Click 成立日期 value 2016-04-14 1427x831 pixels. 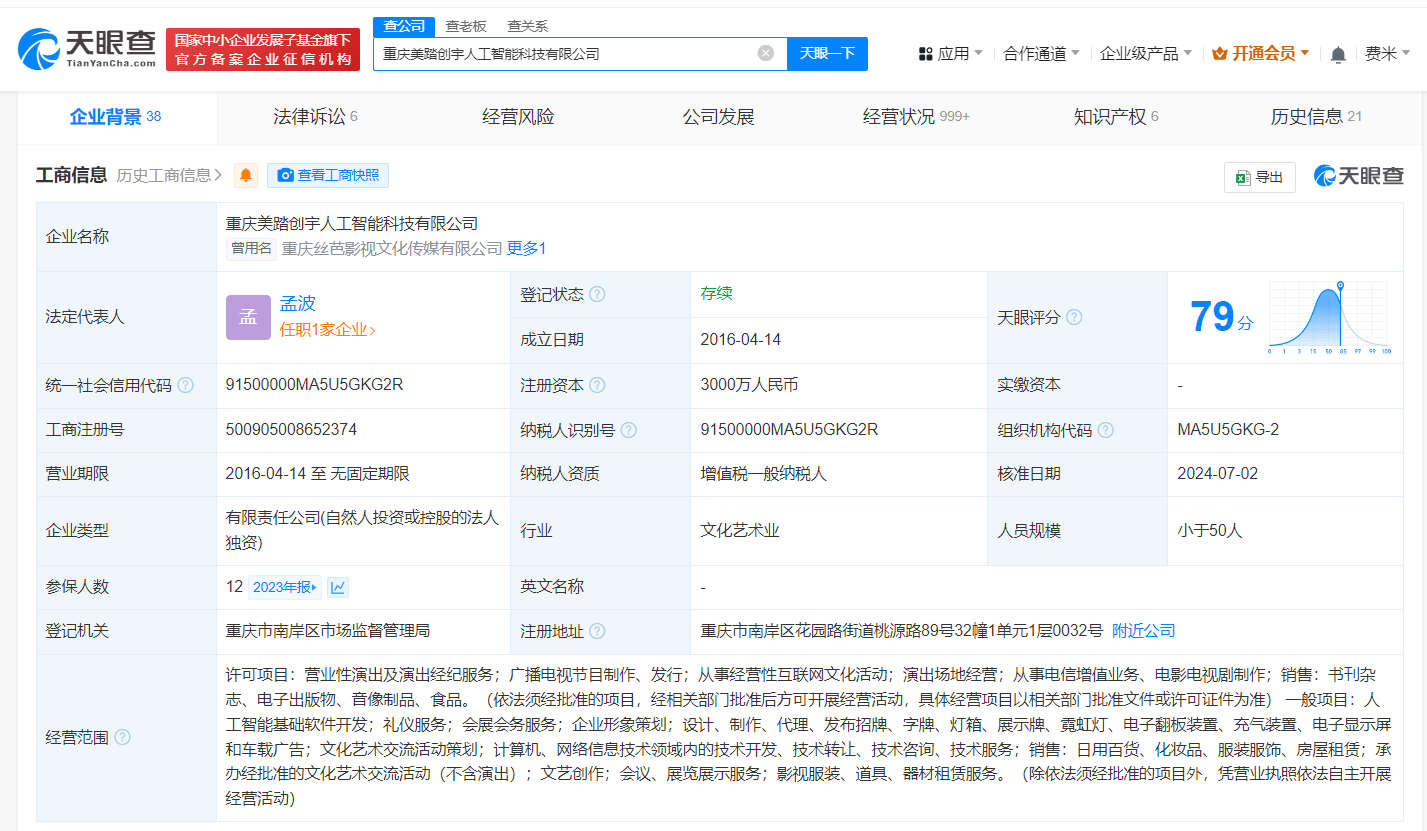point(741,340)
